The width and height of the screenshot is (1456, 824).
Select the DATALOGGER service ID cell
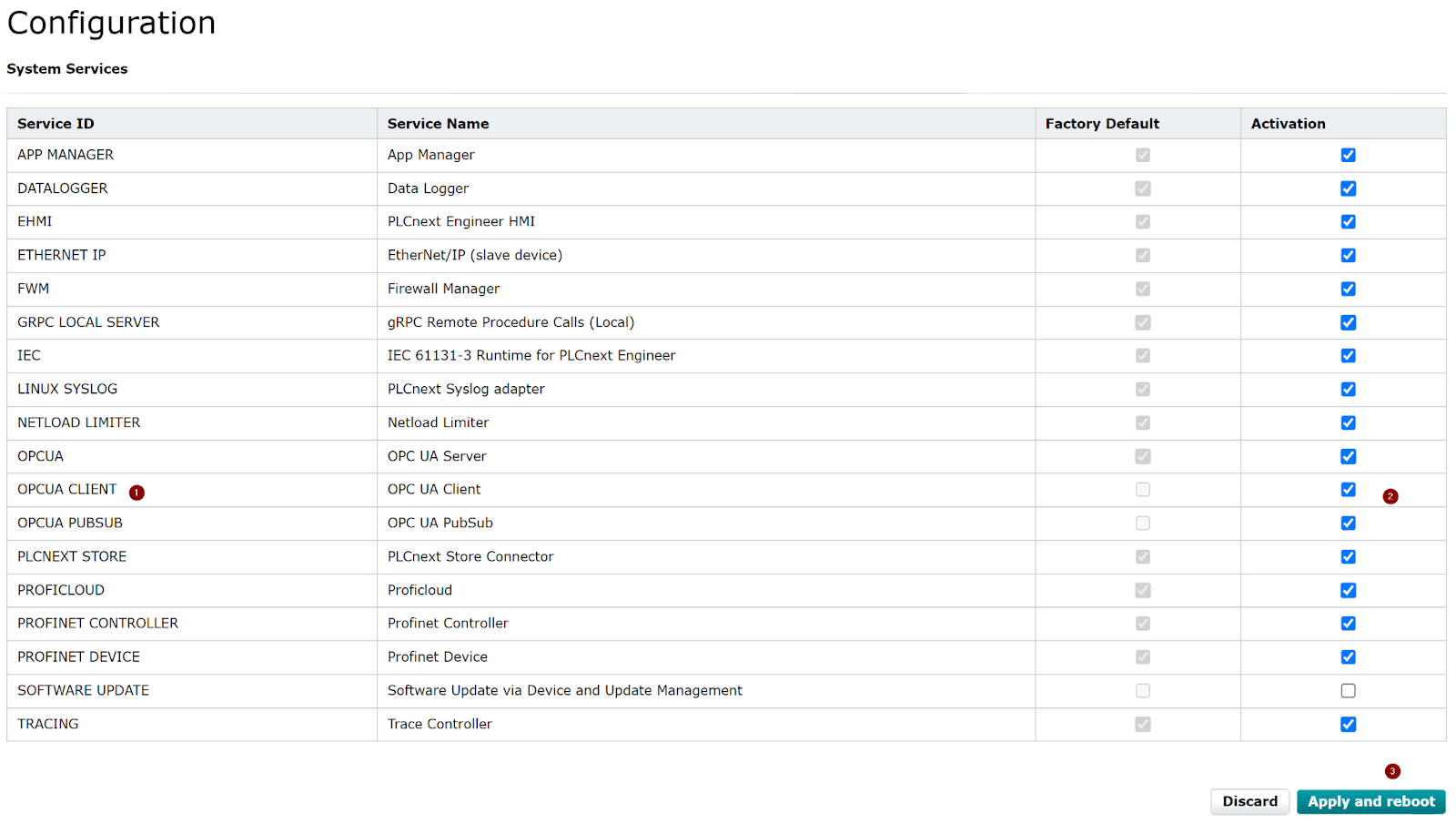coord(192,188)
